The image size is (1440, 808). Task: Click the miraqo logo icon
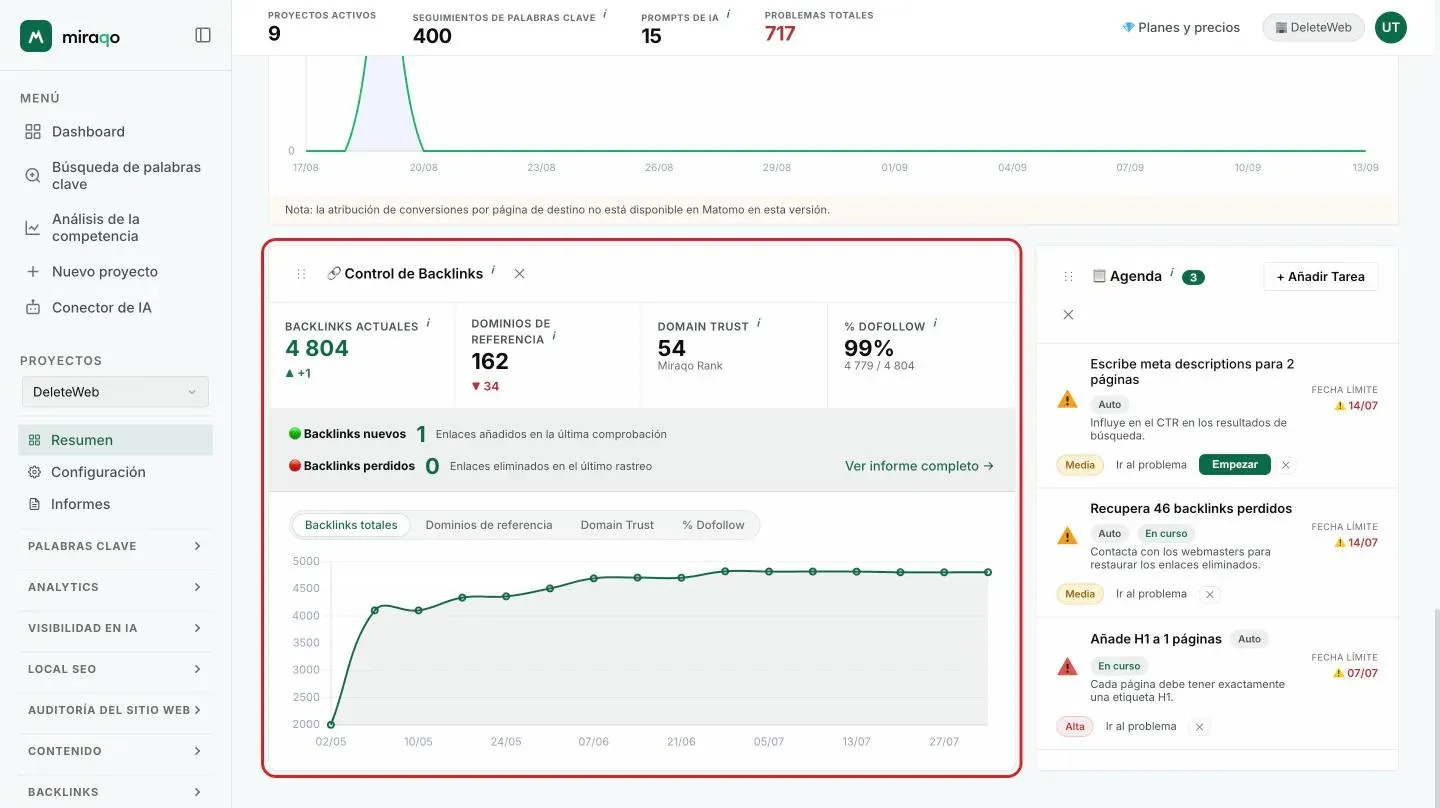click(36, 36)
